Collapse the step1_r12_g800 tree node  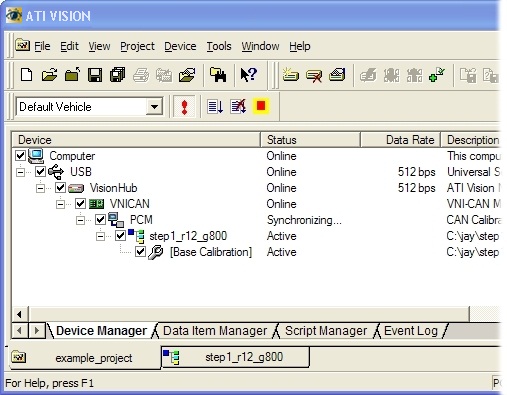(x=100, y=236)
